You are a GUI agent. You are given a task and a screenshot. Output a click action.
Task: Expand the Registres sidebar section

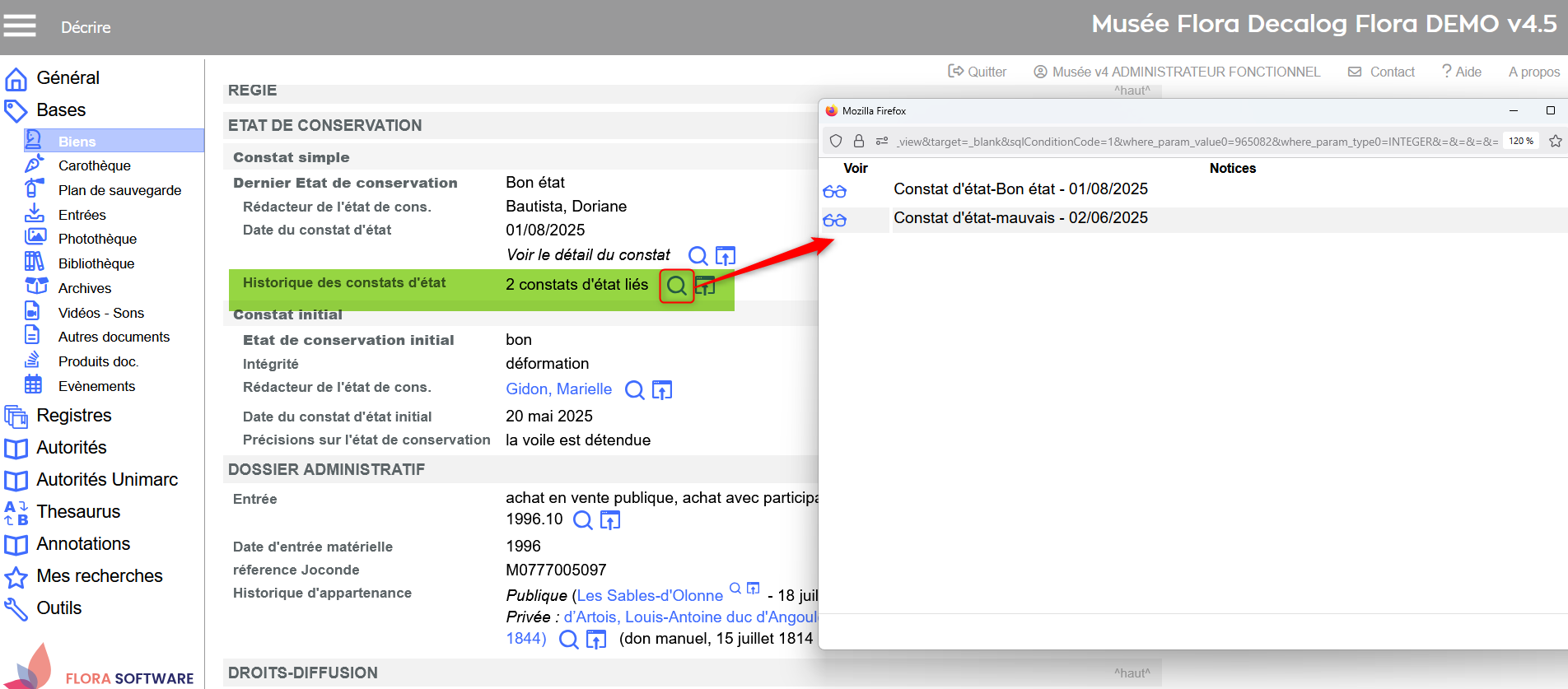(73, 416)
